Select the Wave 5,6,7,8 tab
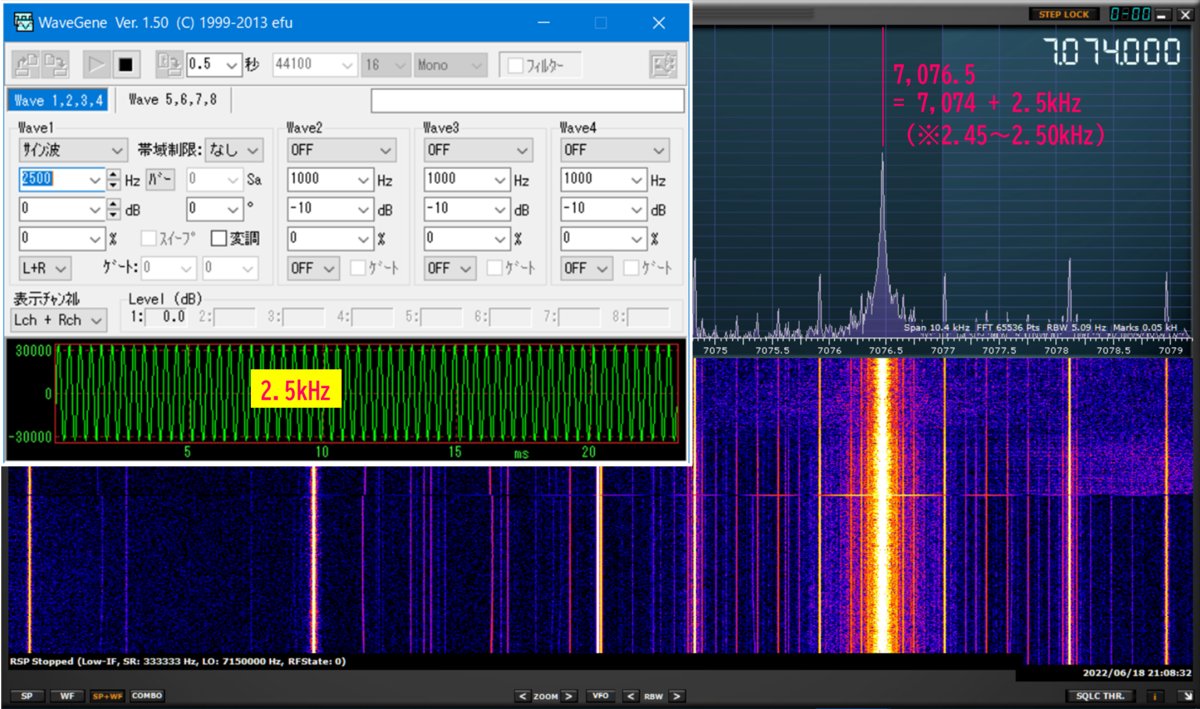Screen dimensions: 1200x709 [x=173, y=99]
